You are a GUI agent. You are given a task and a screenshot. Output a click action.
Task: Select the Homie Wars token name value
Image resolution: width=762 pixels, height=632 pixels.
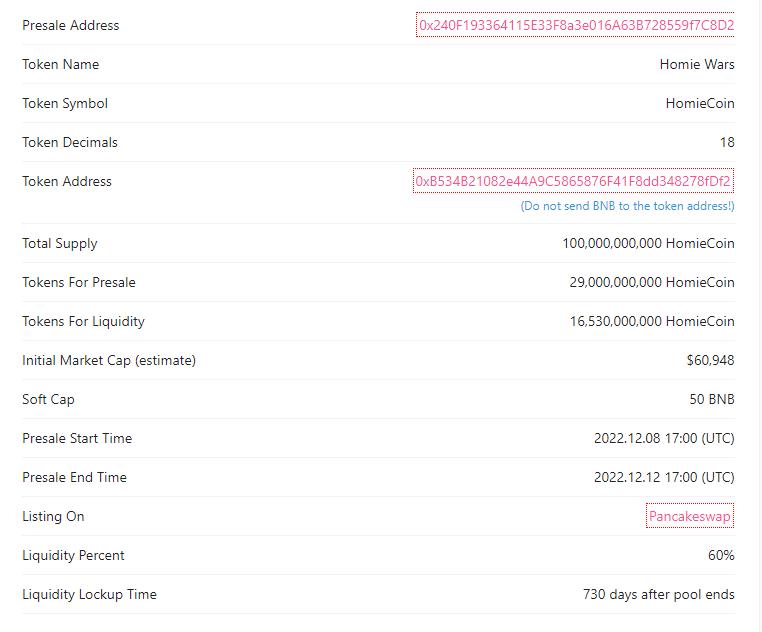(x=697, y=64)
